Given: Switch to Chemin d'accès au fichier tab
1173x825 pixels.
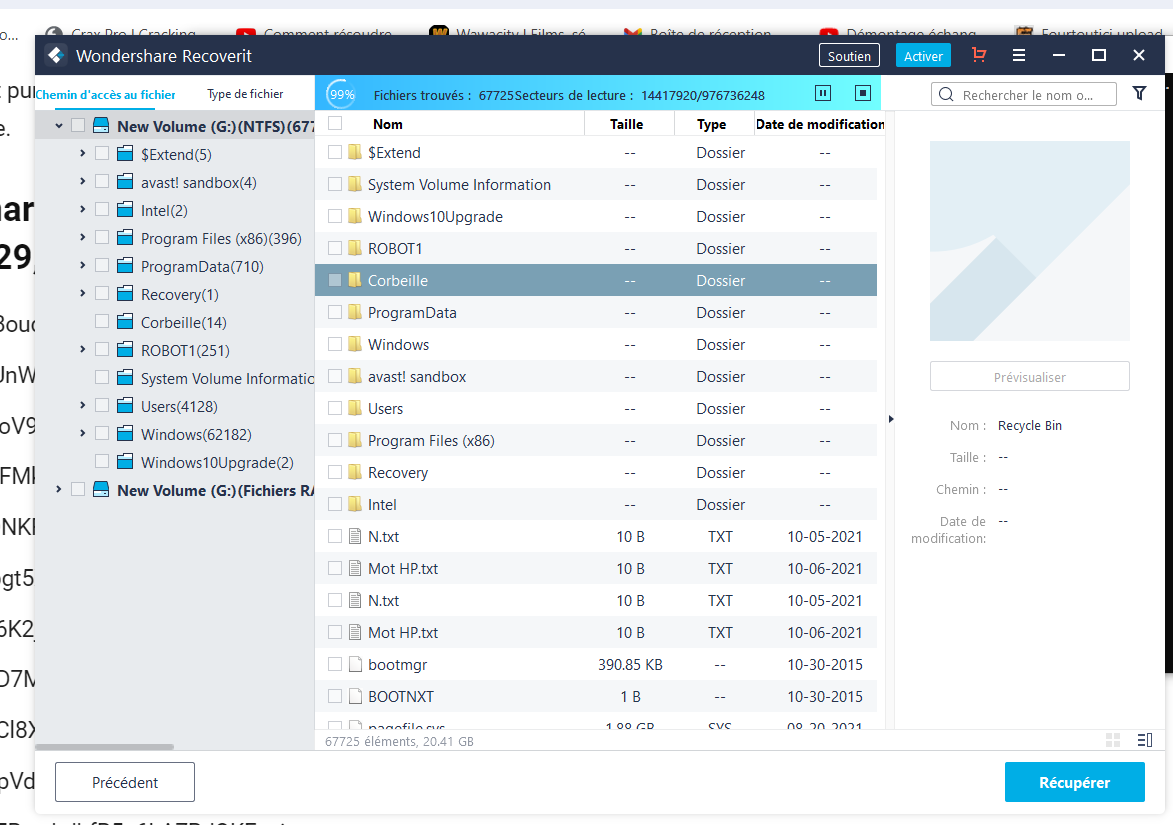Looking at the screenshot, I should pos(105,94).
